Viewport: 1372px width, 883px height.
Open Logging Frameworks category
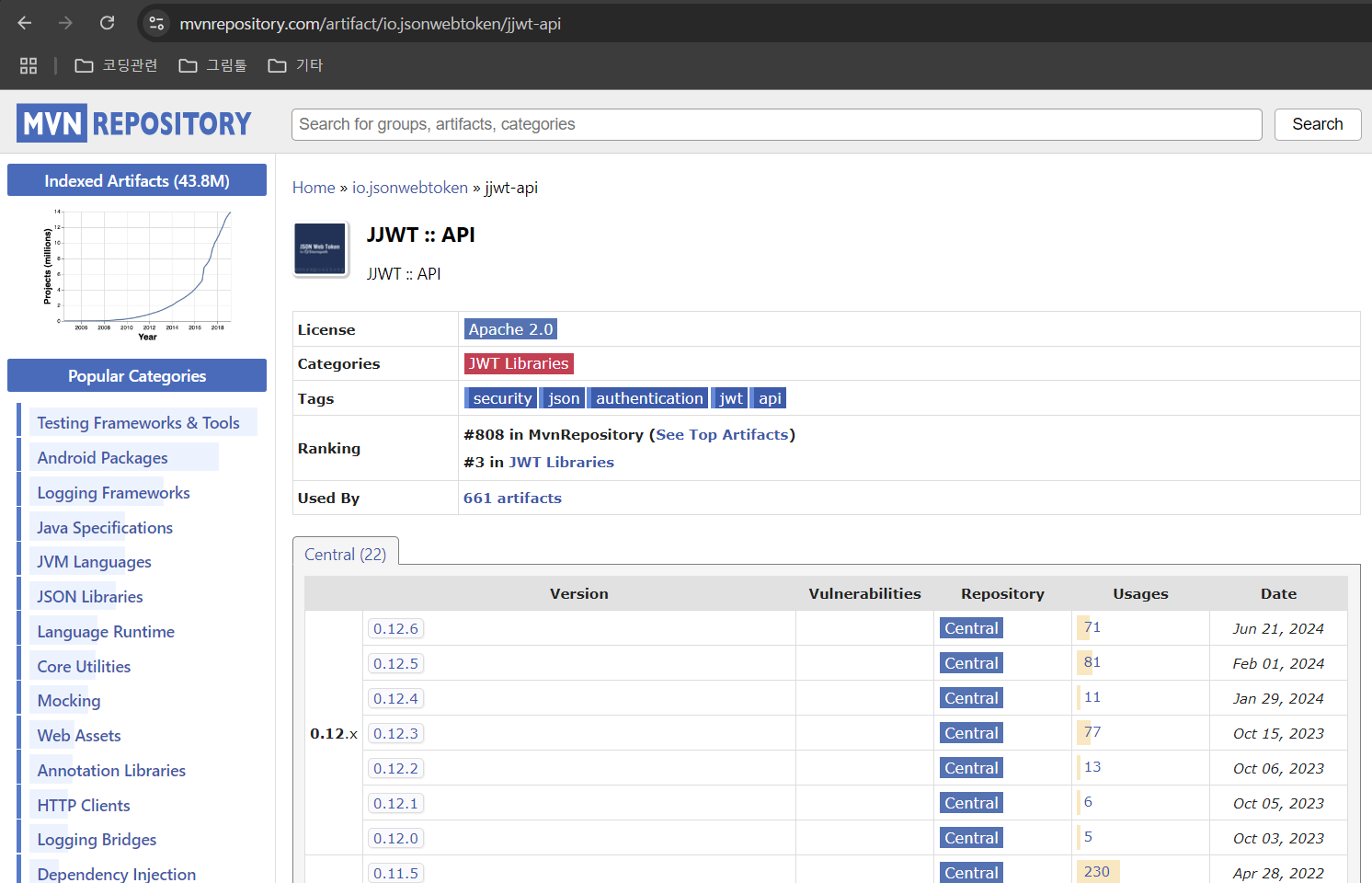point(113,493)
